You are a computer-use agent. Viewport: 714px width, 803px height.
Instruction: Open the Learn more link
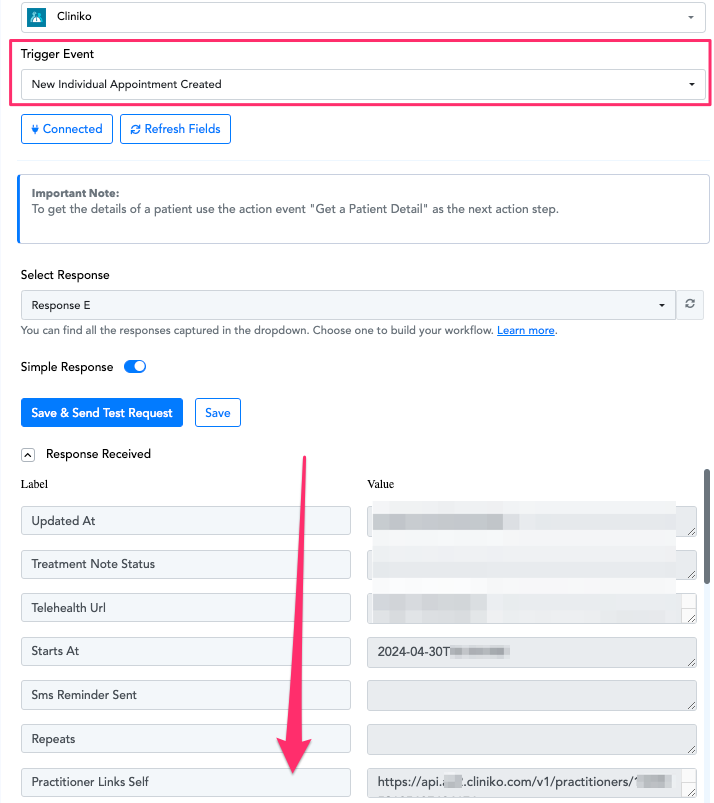526,330
